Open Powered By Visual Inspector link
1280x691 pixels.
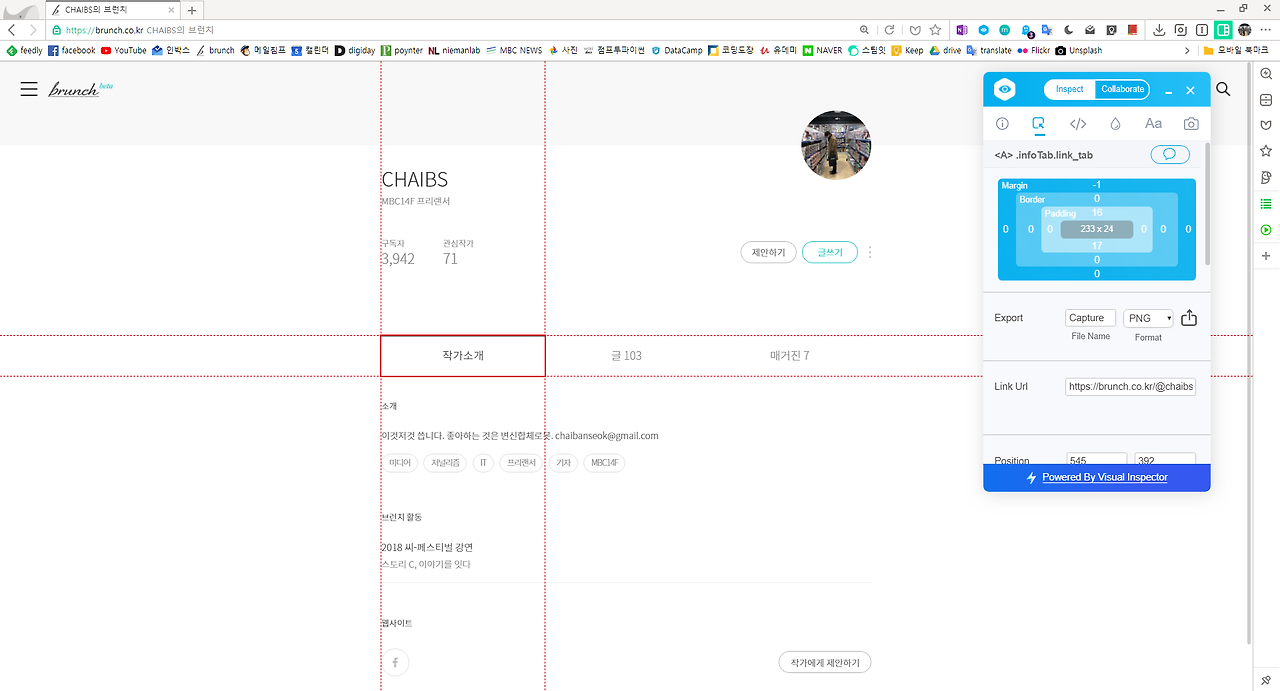1105,477
